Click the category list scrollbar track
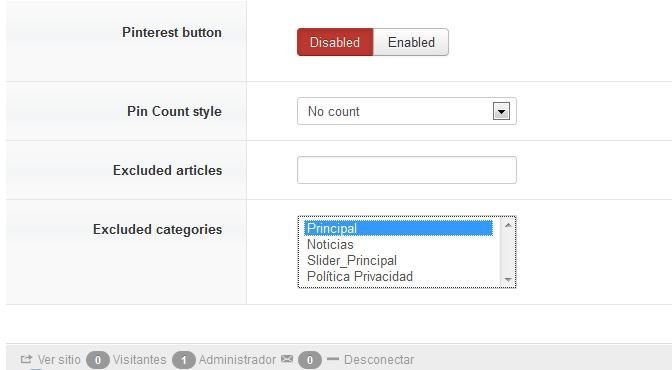 508,253
